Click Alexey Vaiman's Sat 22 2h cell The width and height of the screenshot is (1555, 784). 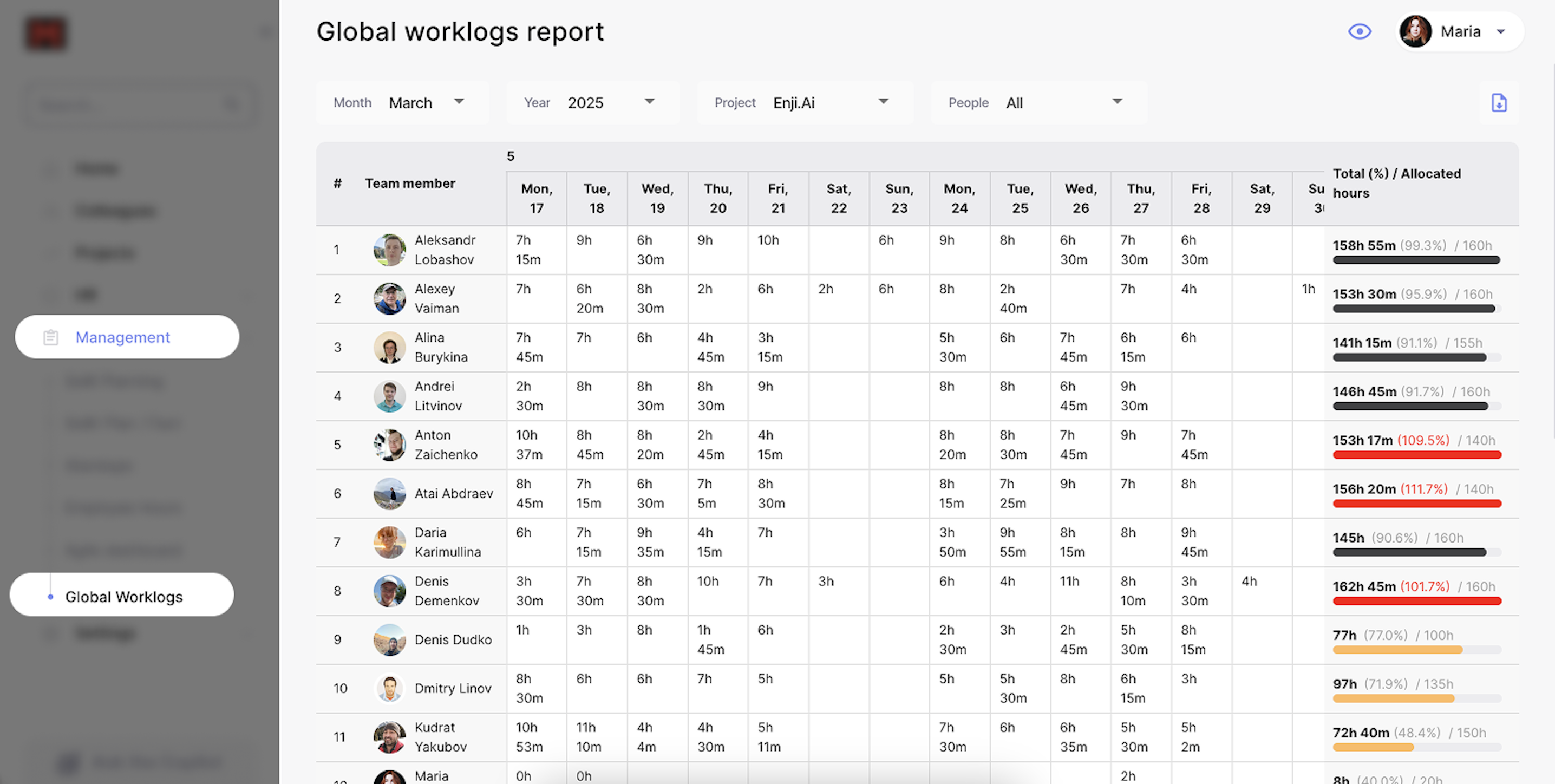pos(839,299)
